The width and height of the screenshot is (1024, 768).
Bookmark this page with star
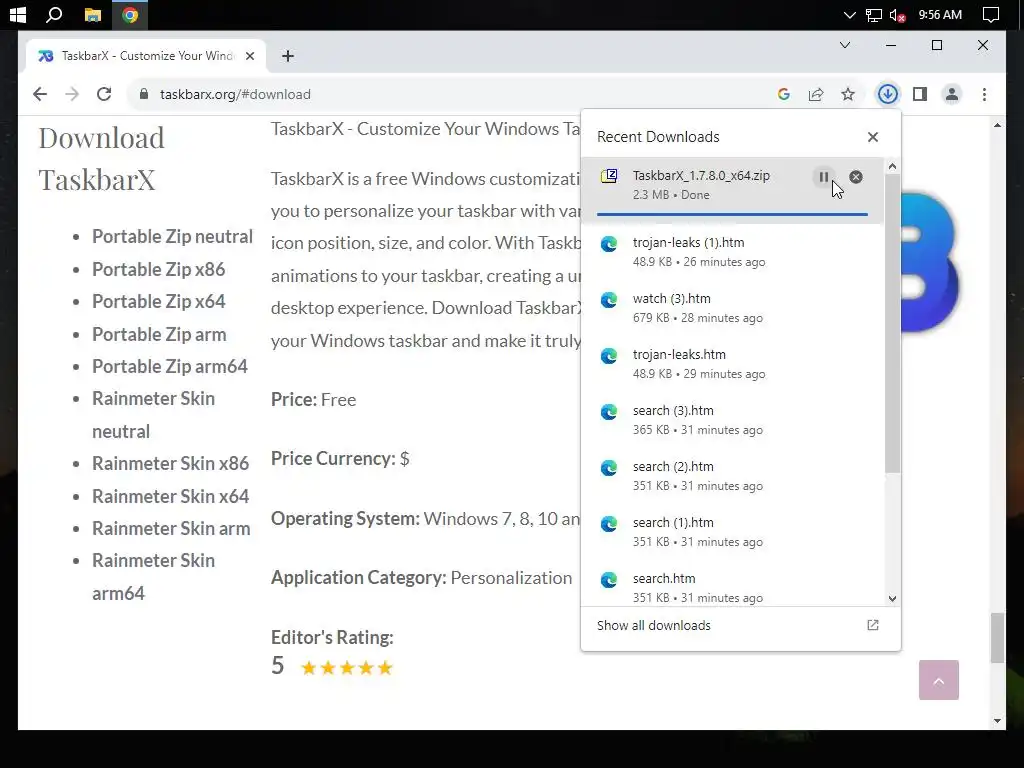848,94
